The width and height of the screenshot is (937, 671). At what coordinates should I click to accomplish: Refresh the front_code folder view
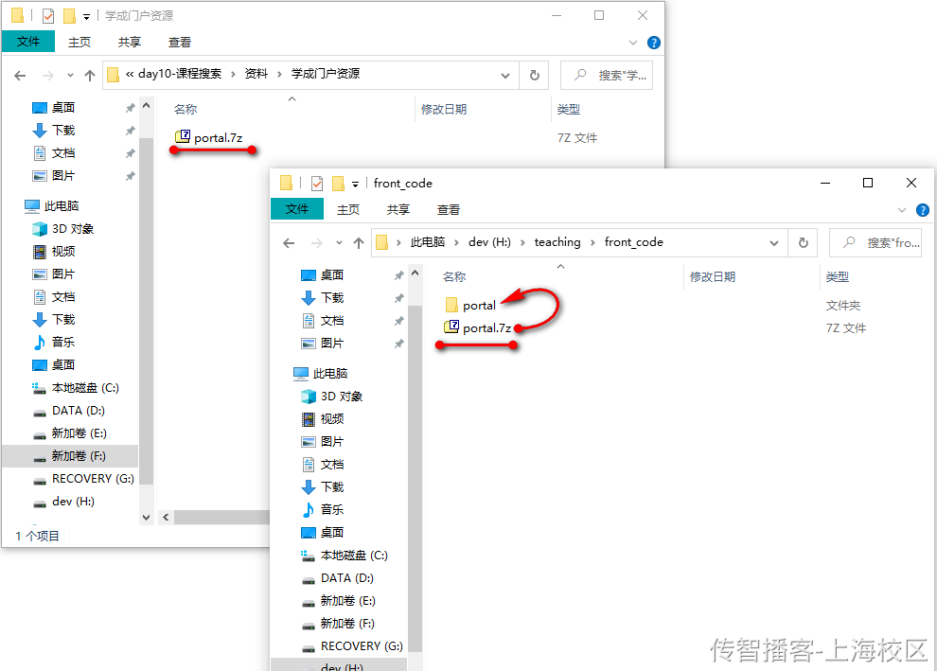[x=803, y=243]
